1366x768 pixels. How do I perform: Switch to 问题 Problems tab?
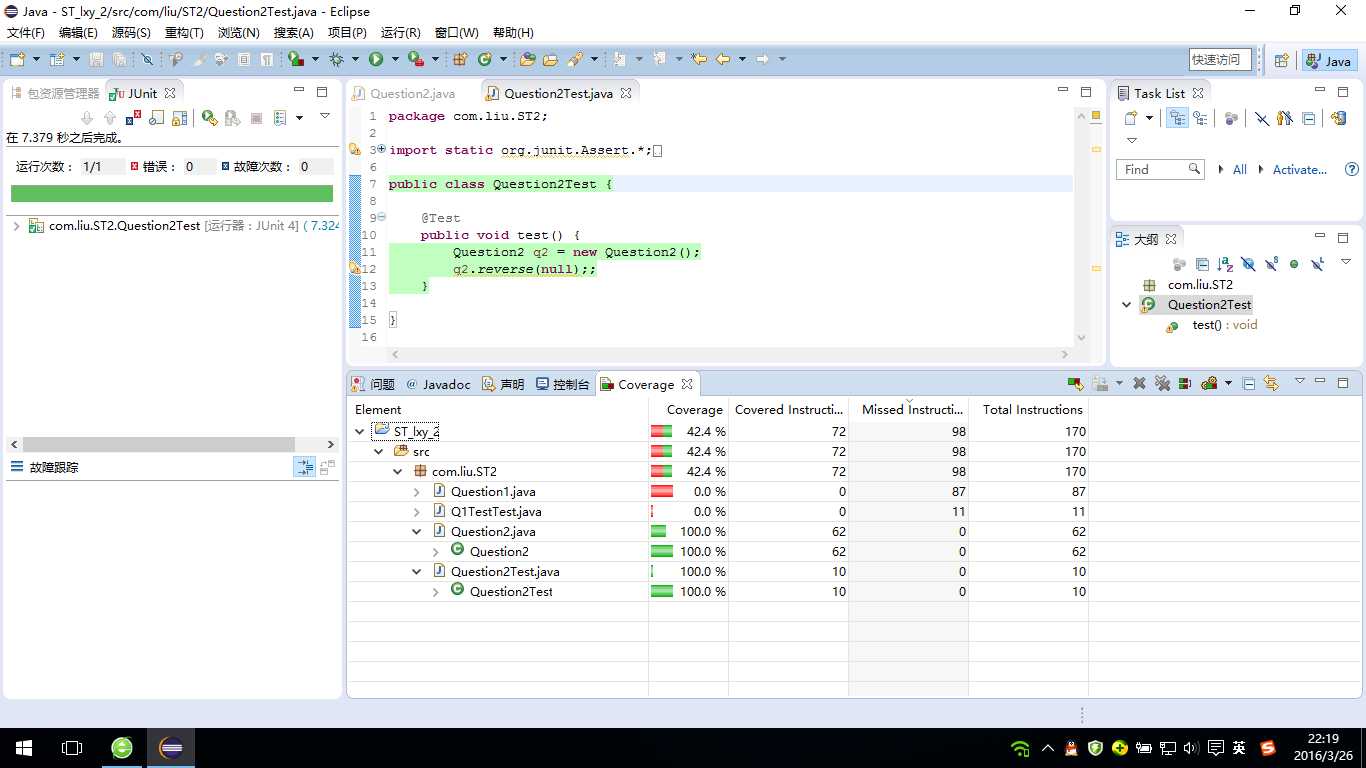tap(373, 384)
